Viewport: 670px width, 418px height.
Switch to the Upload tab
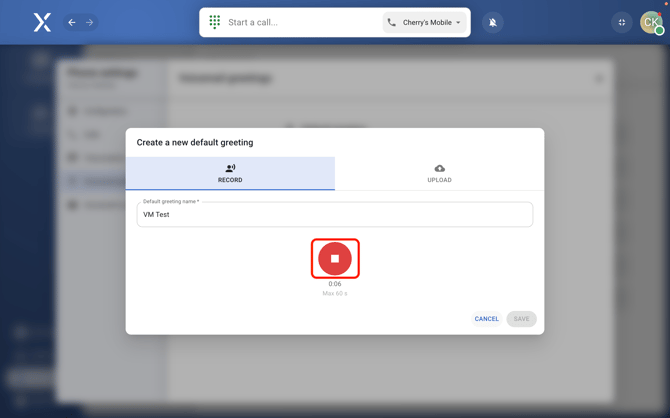439,174
